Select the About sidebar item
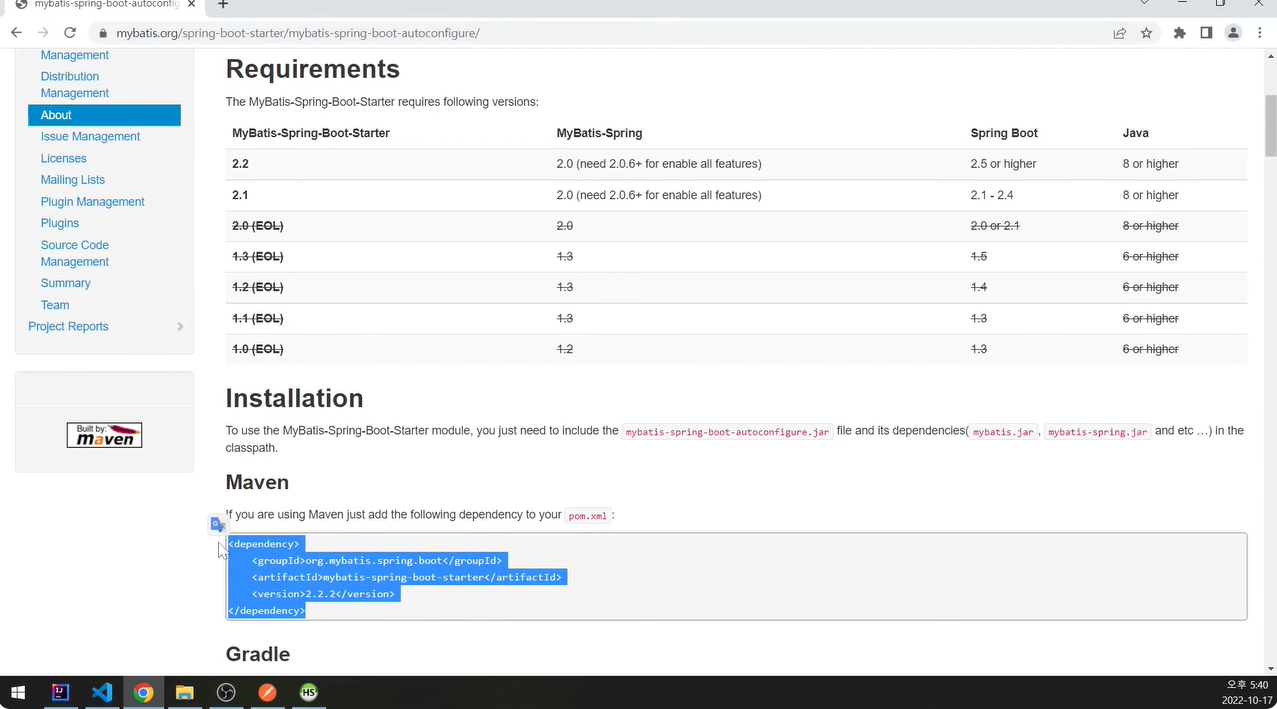The height and width of the screenshot is (709, 1277). click(104, 115)
